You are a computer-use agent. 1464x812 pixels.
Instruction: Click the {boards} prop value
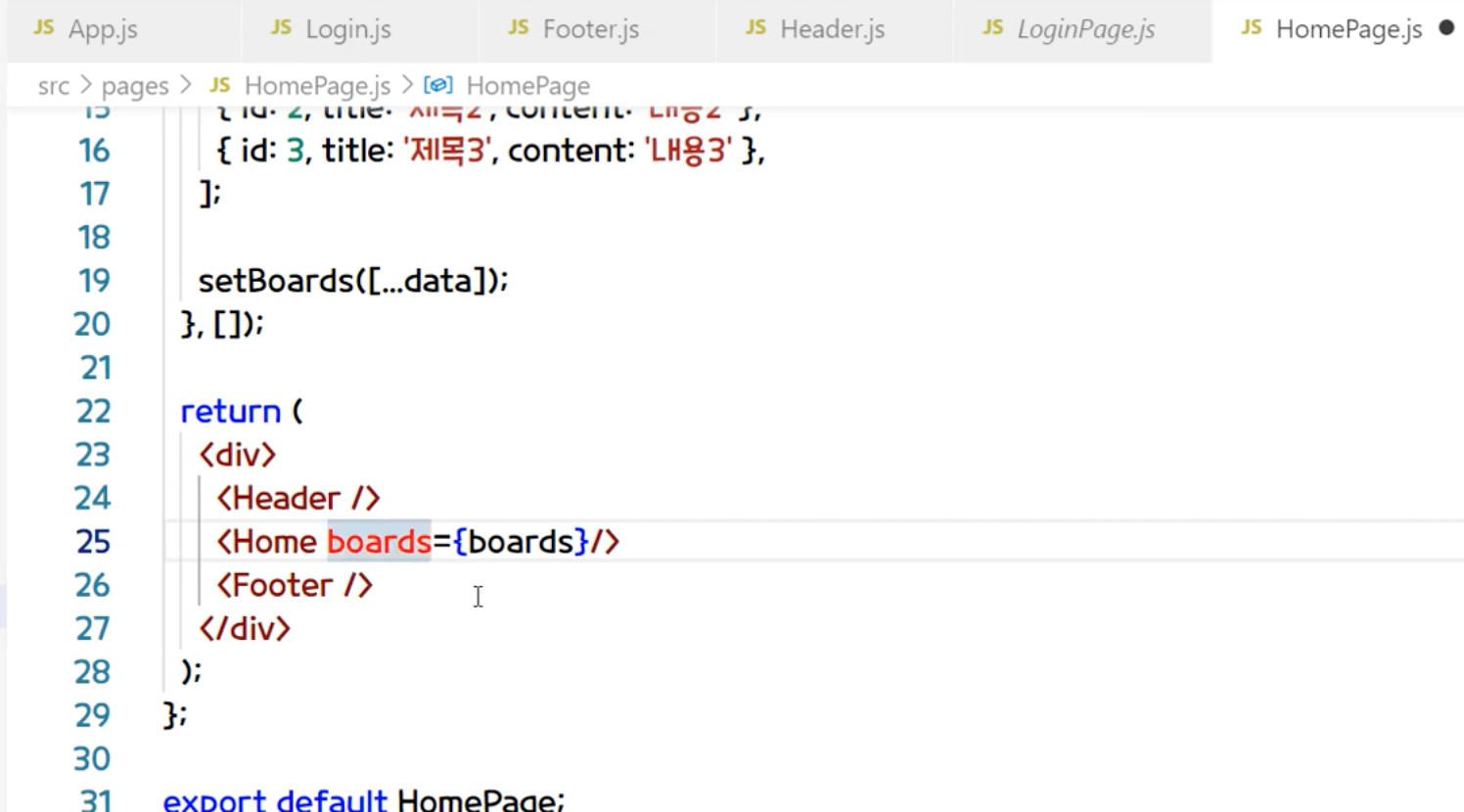coord(521,542)
